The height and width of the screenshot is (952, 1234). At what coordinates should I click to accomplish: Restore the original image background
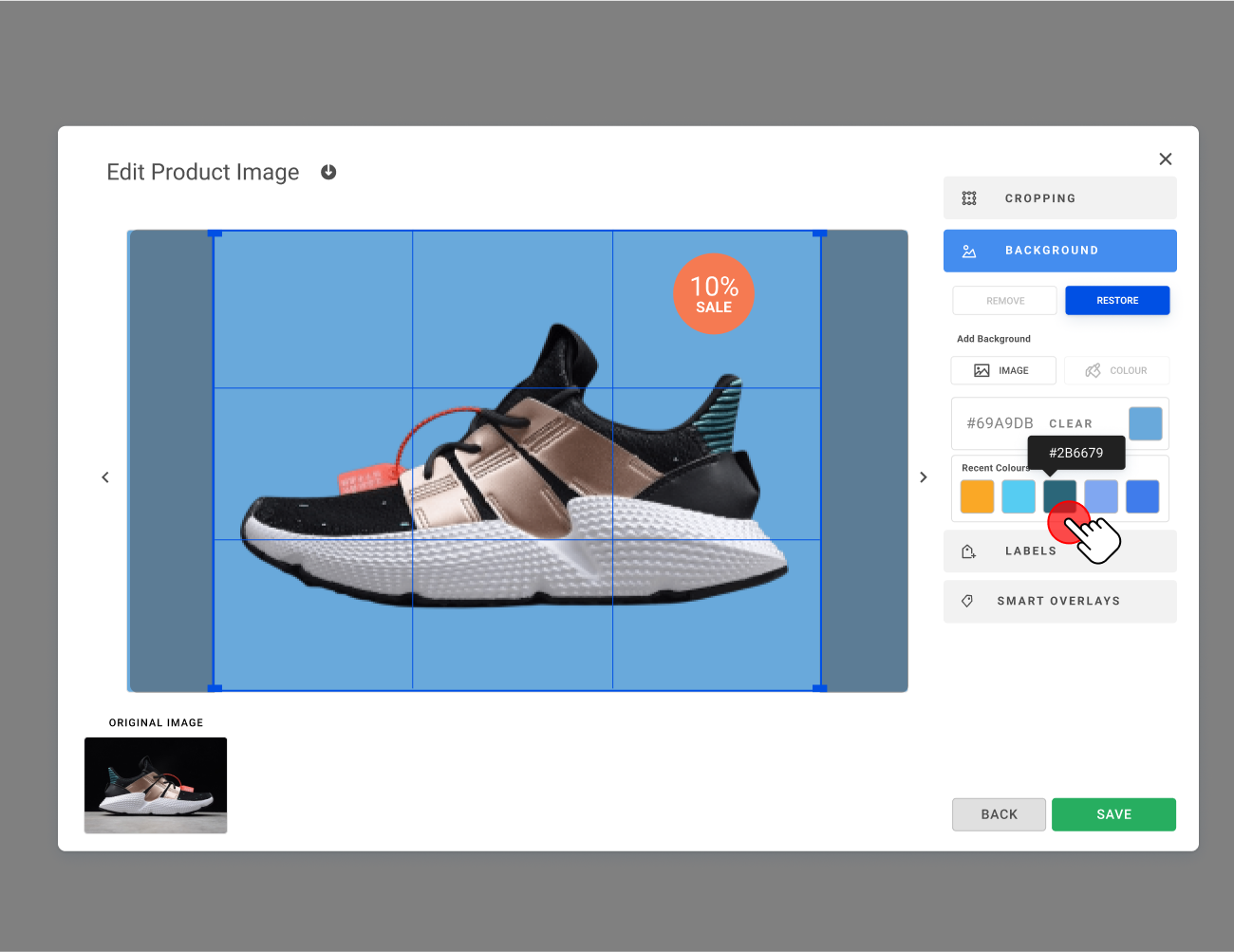coord(1117,300)
